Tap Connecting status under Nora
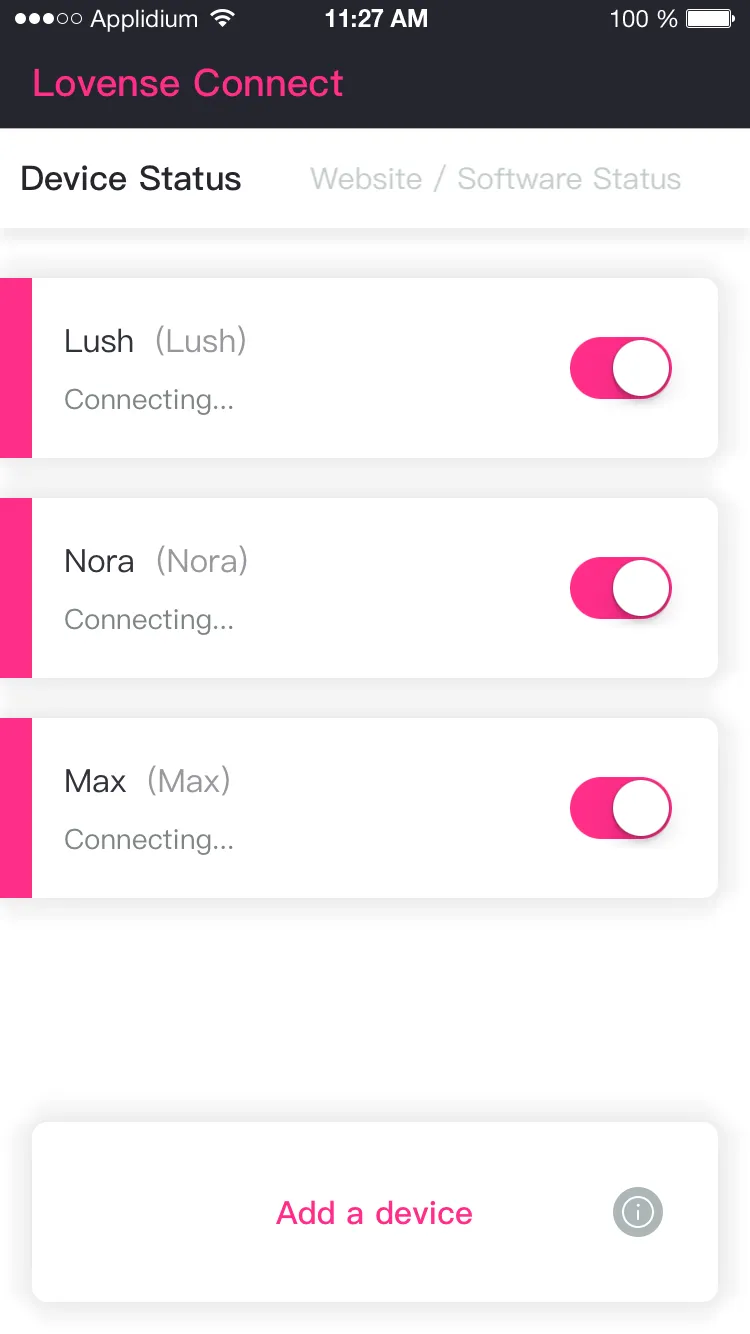The image size is (750, 1334). click(149, 620)
